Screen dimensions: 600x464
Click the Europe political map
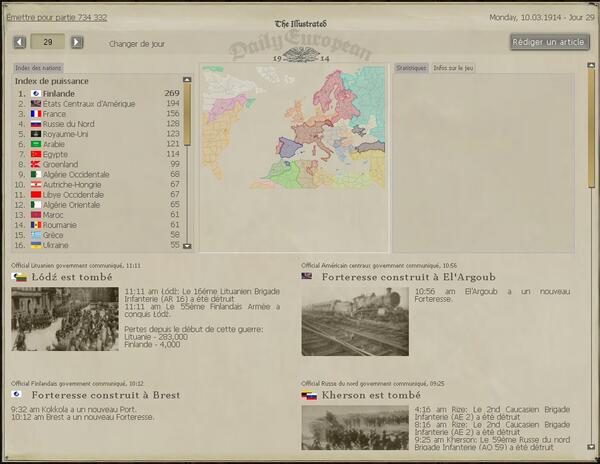click(x=294, y=127)
